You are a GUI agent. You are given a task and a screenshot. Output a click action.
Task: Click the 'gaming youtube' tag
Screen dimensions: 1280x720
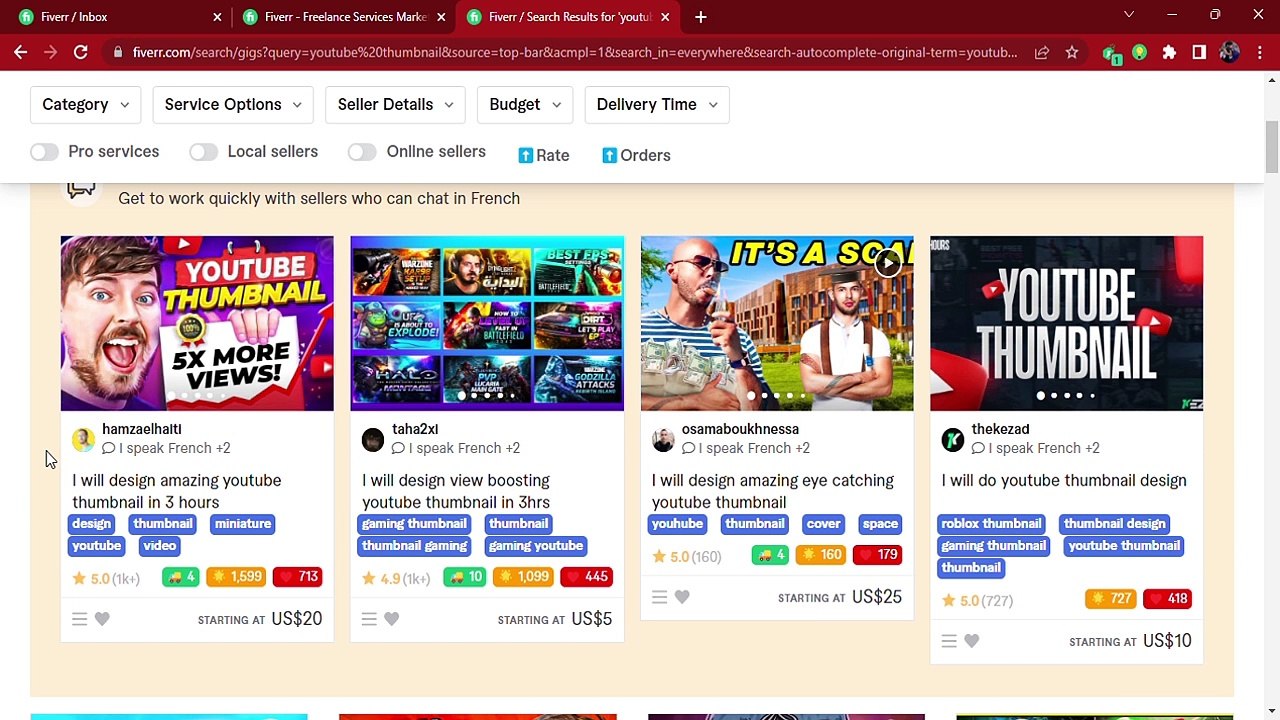coord(536,546)
